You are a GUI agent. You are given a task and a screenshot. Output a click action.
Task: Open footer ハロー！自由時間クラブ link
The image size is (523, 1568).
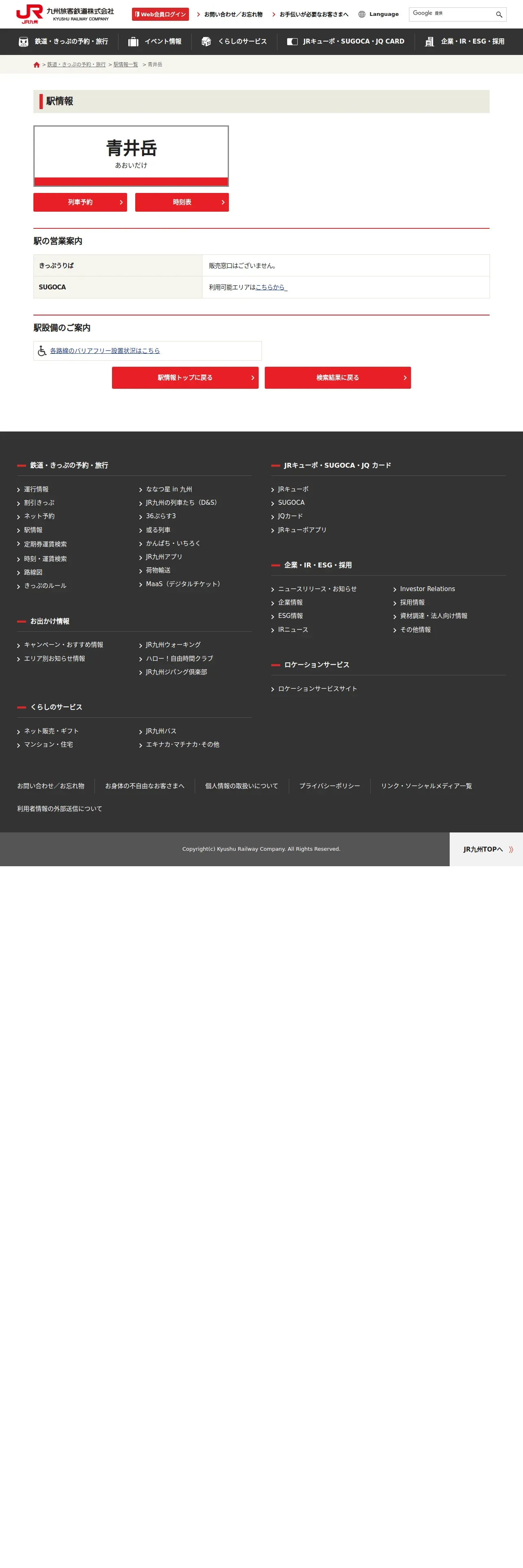(x=179, y=659)
